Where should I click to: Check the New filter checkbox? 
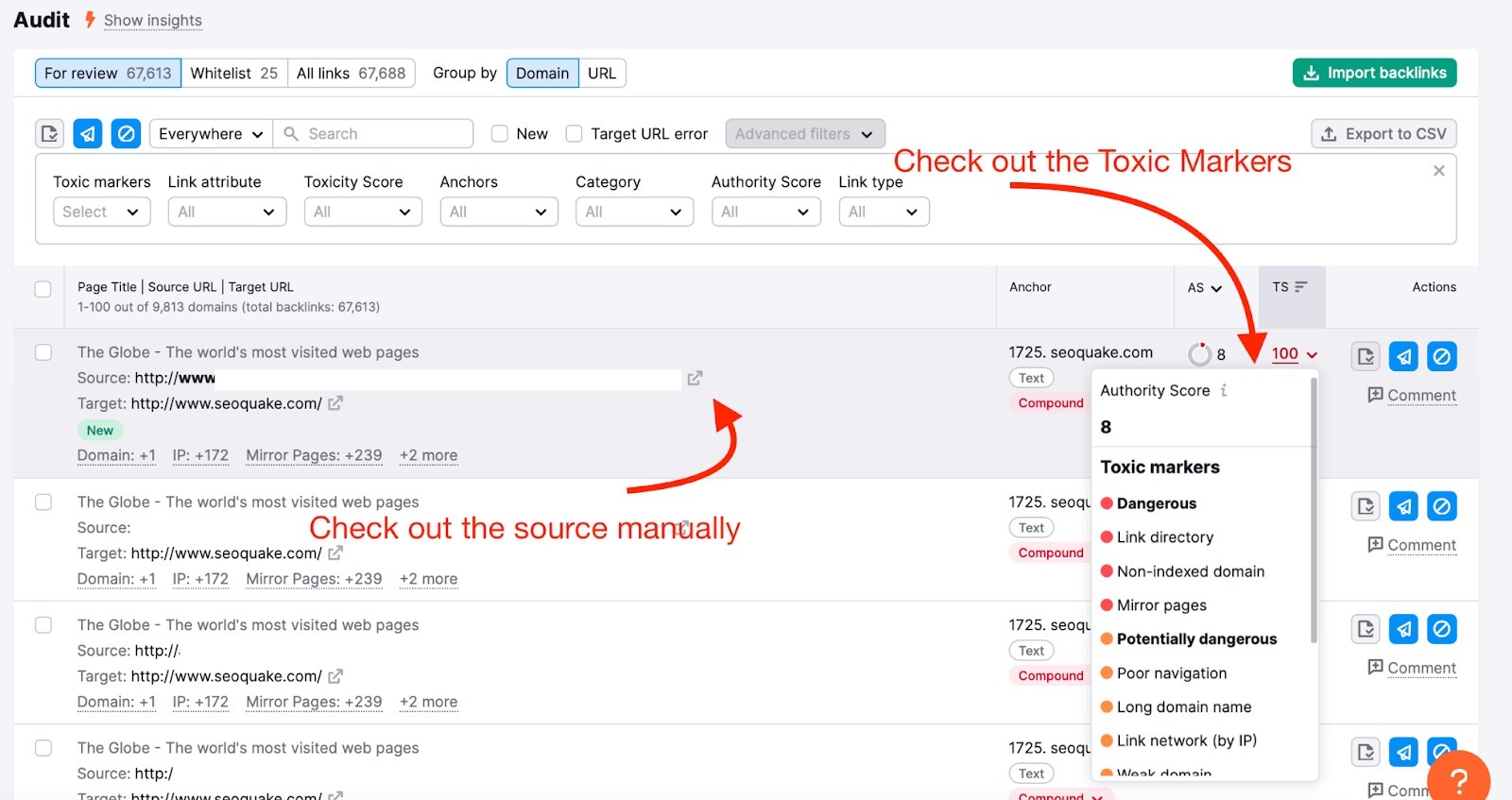click(500, 134)
